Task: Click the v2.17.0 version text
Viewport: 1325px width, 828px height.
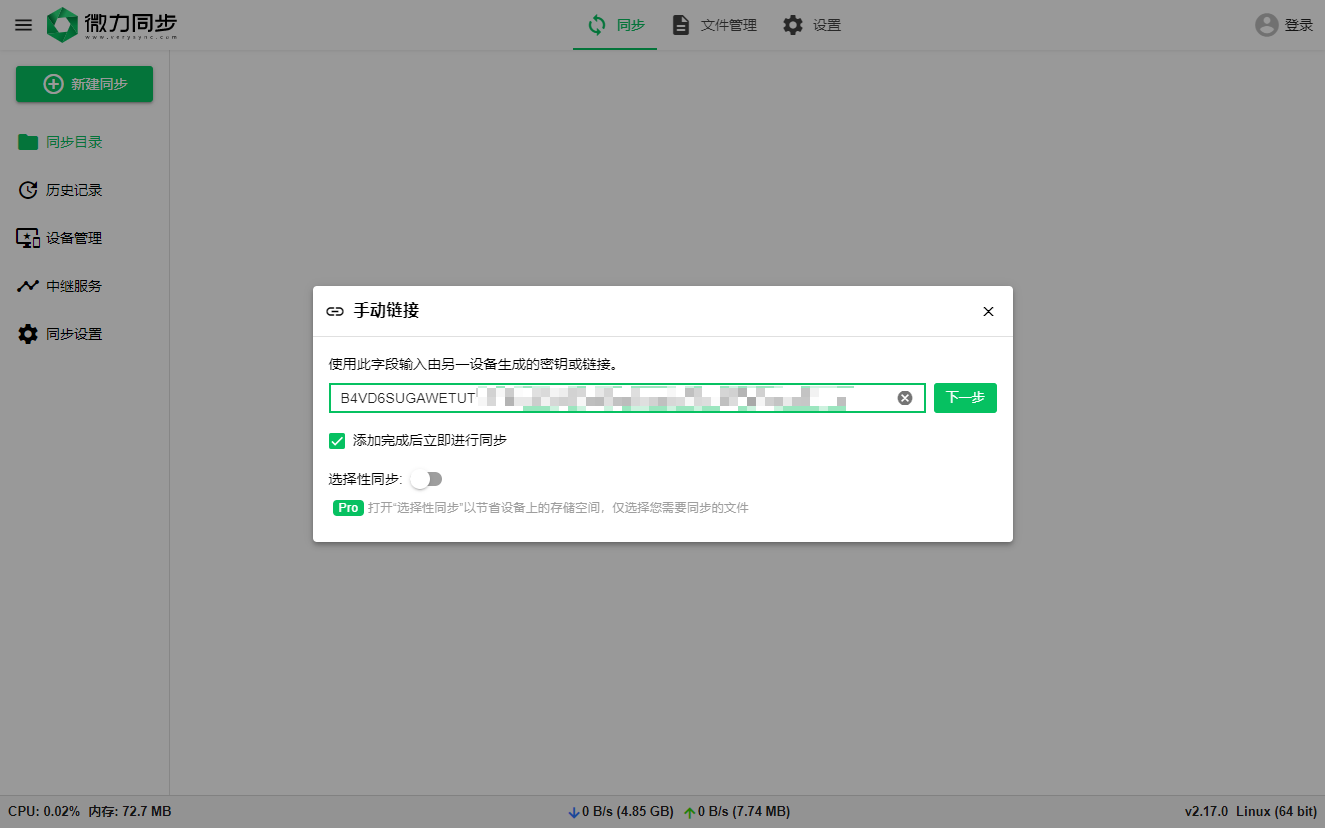Action: click(x=1206, y=812)
